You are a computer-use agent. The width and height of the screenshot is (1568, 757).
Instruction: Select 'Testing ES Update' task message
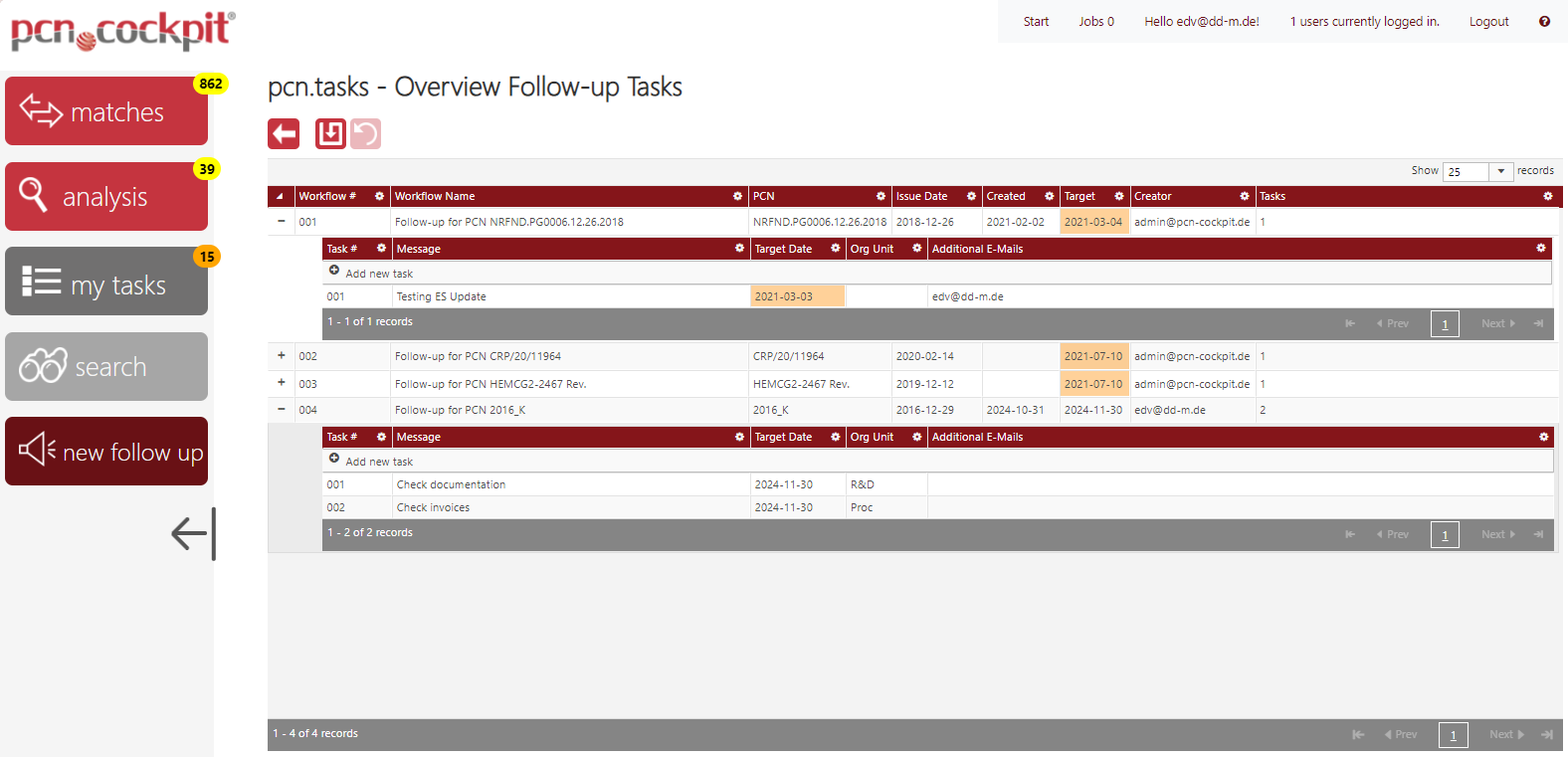[441, 296]
